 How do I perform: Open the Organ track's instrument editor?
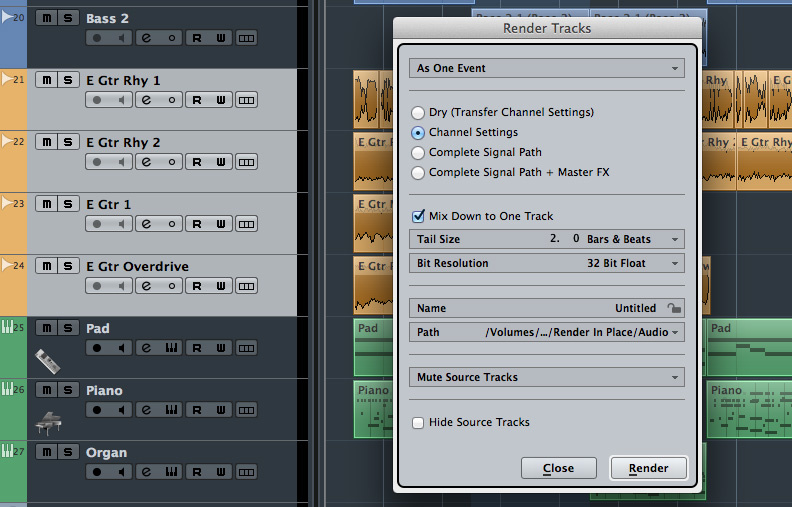[x=172, y=472]
